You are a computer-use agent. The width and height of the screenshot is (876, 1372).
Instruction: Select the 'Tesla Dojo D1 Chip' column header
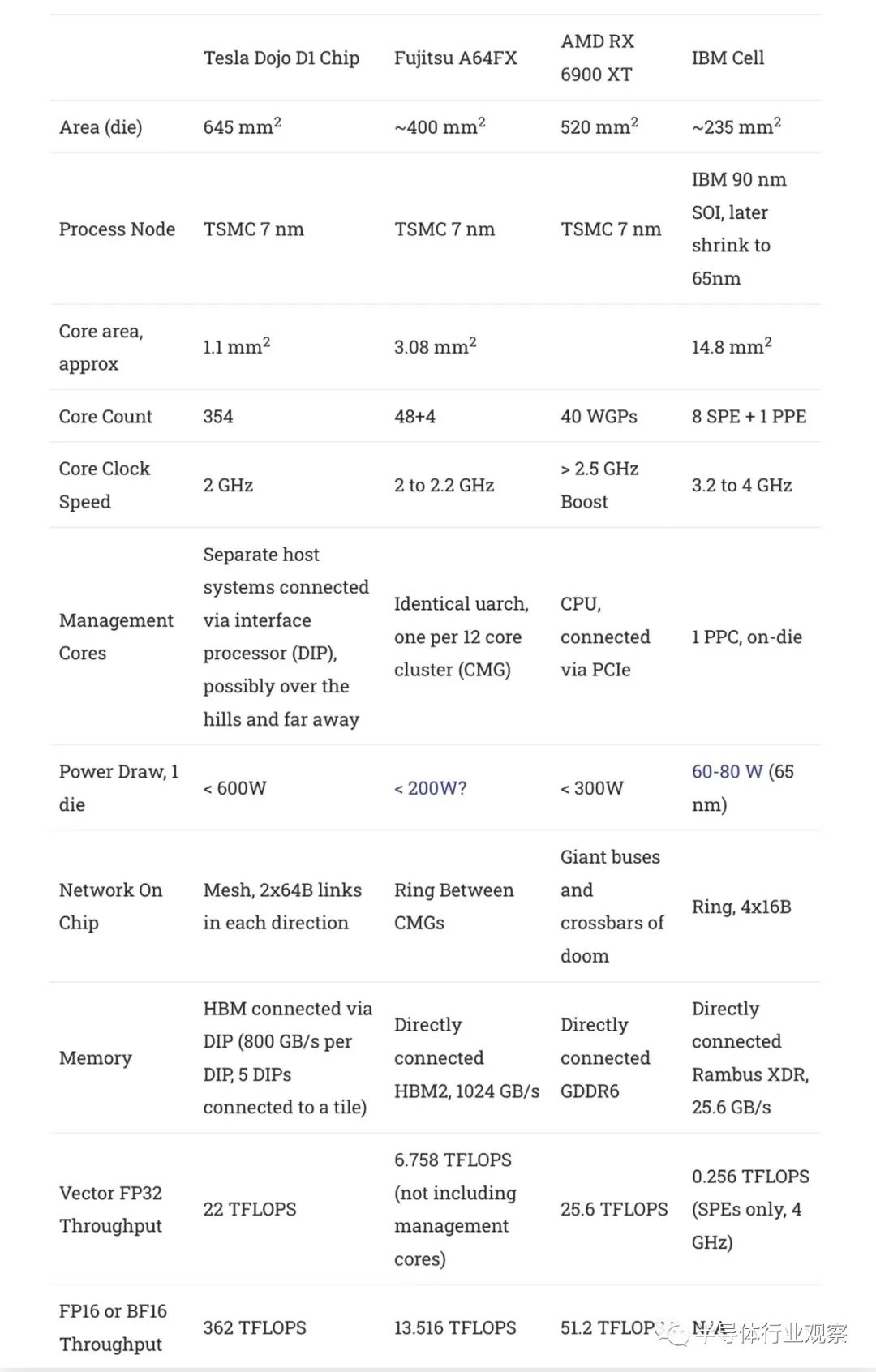pyautogui.click(x=281, y=58)
